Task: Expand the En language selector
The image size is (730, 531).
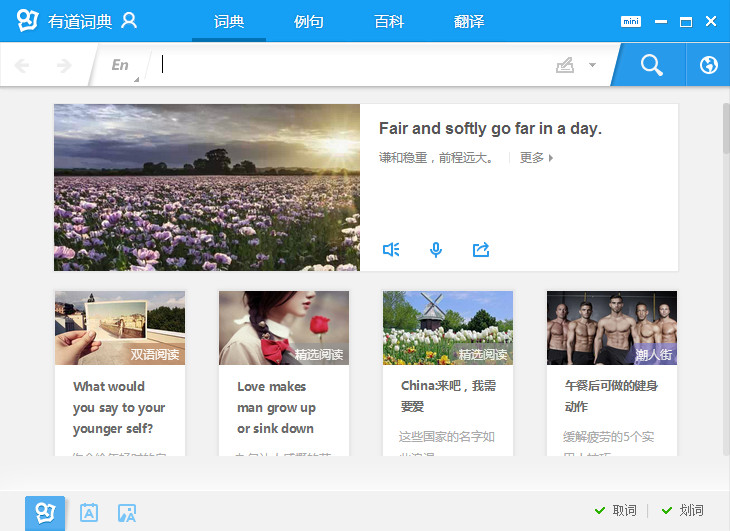Action: [122, 66]
